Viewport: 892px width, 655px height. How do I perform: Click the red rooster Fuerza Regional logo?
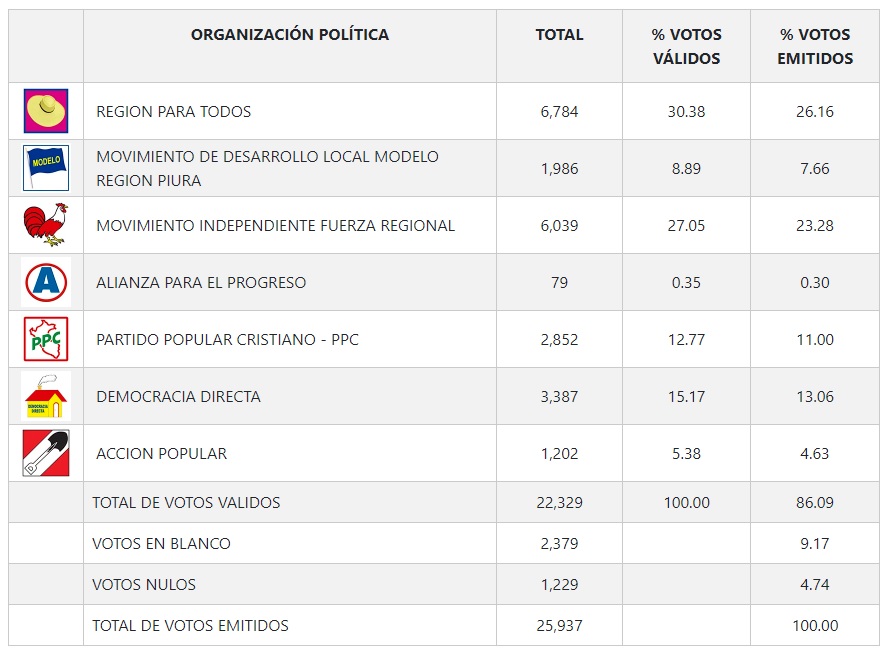tap(46, 225)
